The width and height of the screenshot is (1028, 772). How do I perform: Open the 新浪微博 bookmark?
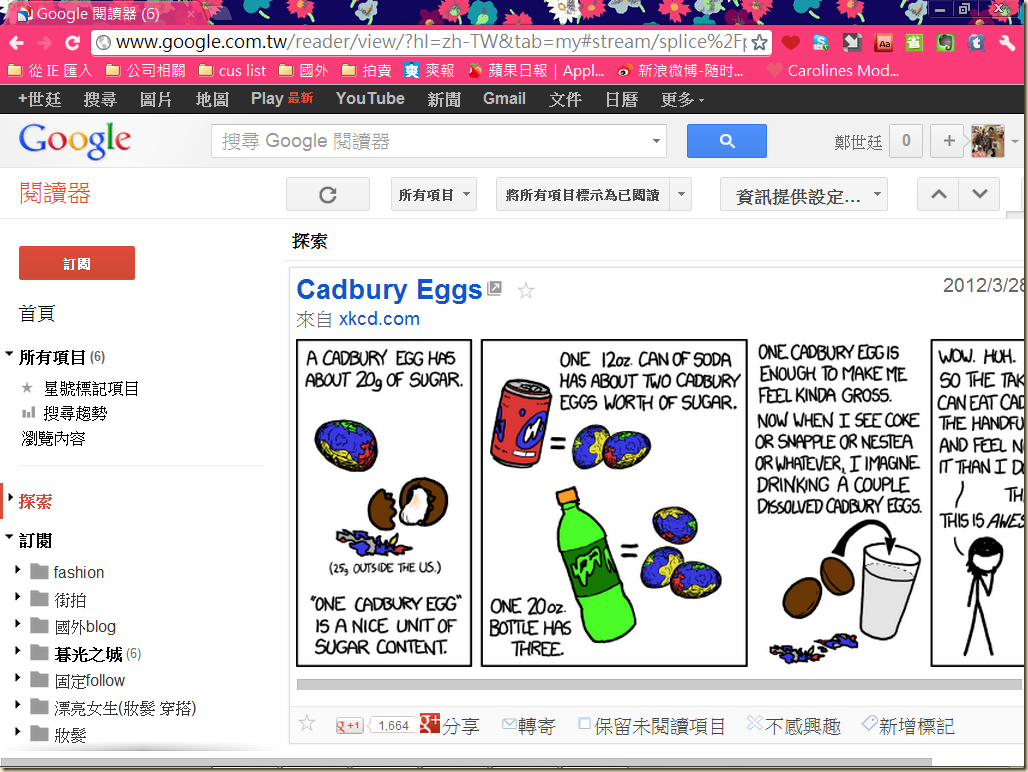click(681, 70)
